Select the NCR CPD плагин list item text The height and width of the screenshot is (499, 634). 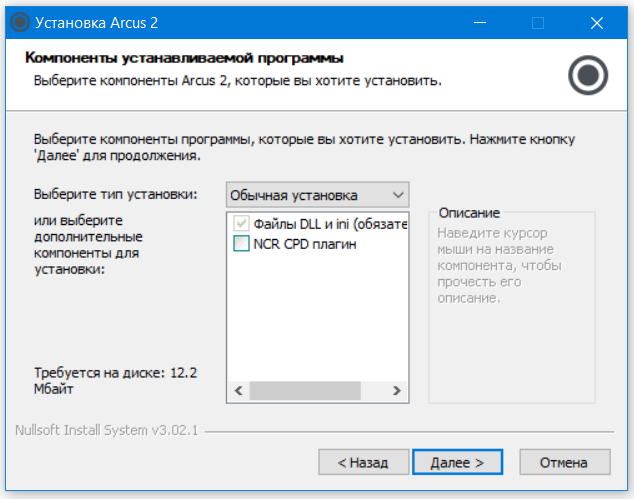point(304,244)
